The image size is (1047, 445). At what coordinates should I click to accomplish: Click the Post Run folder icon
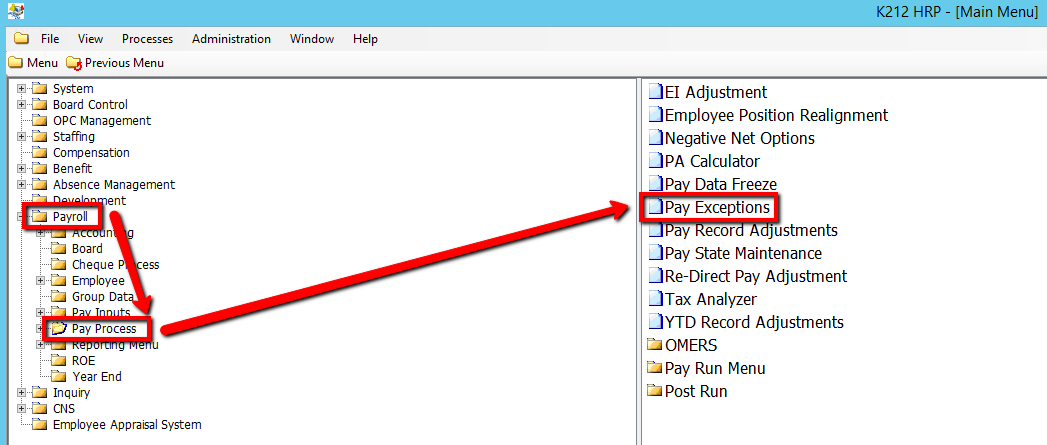point(655,391)
